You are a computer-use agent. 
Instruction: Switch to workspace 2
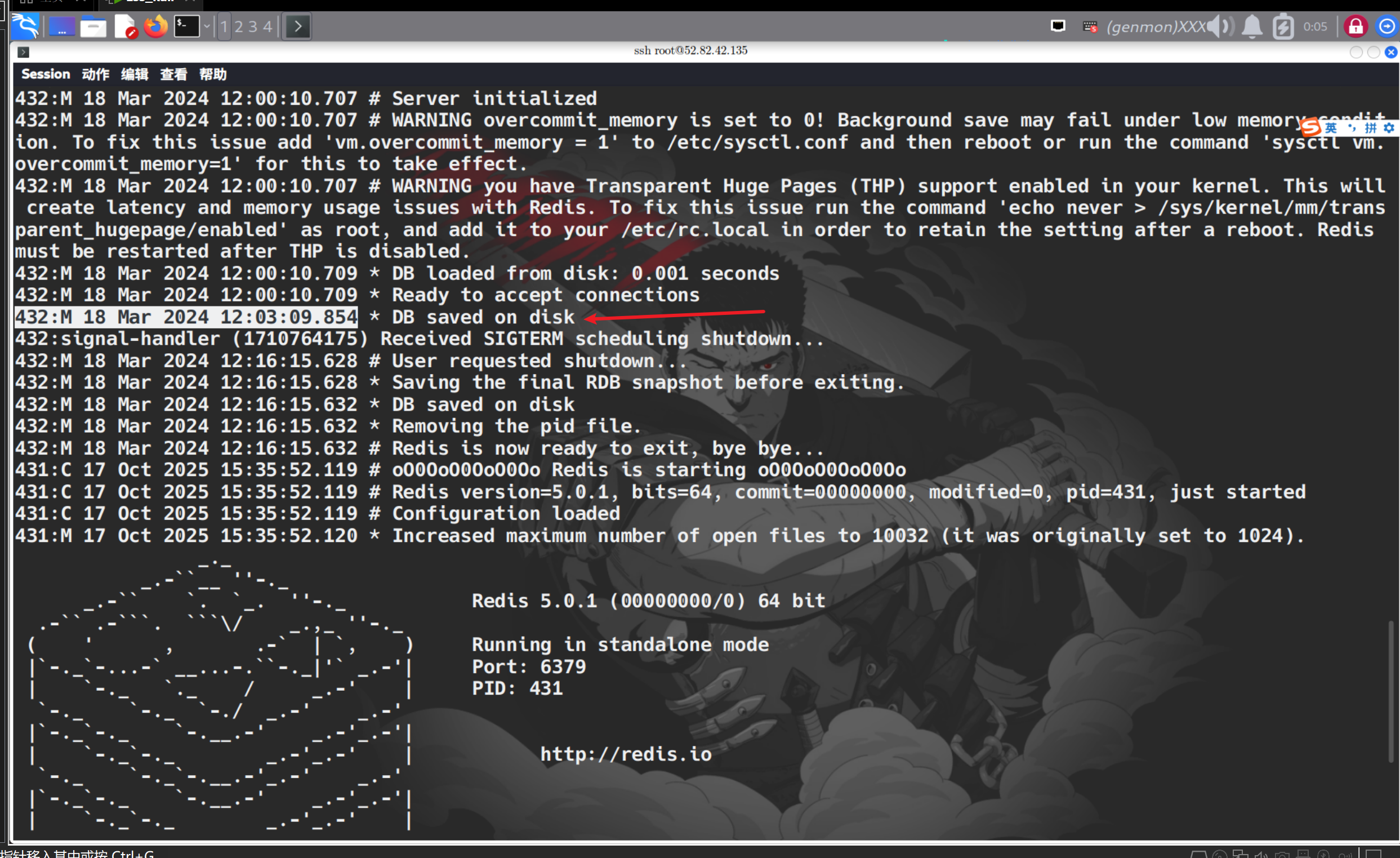(x=239, y=26)
